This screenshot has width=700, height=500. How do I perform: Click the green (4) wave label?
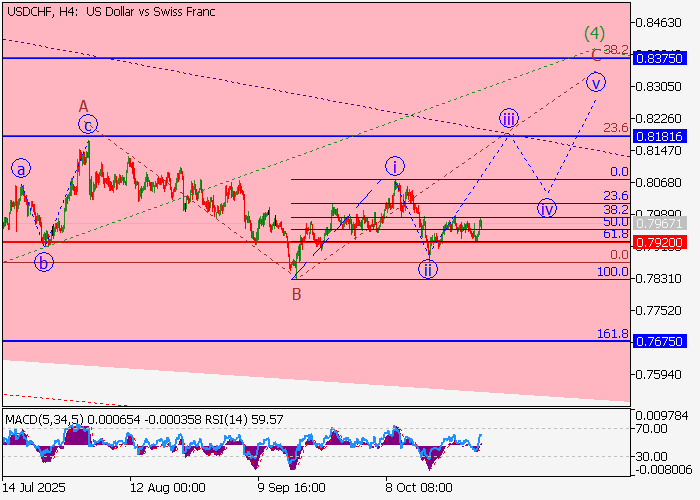[x=595, y=33]
